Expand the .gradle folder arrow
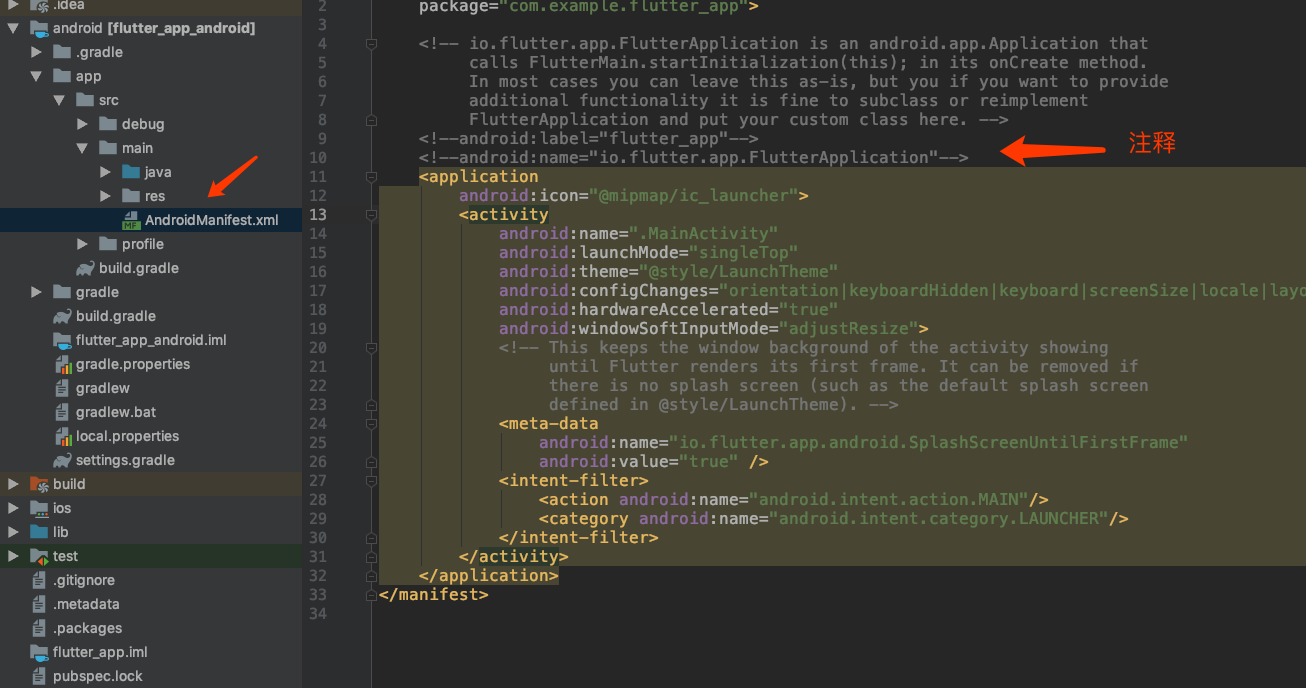 click(37, 52)
